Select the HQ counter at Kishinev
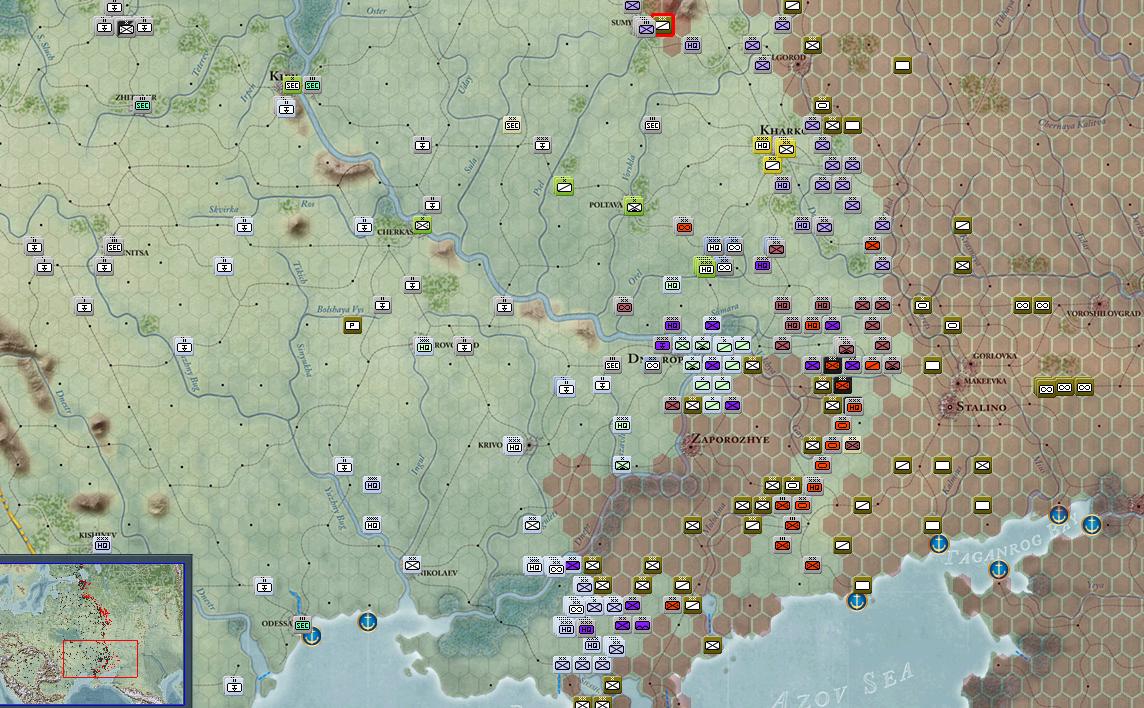 pyautogui.click(x=103, y=545)
